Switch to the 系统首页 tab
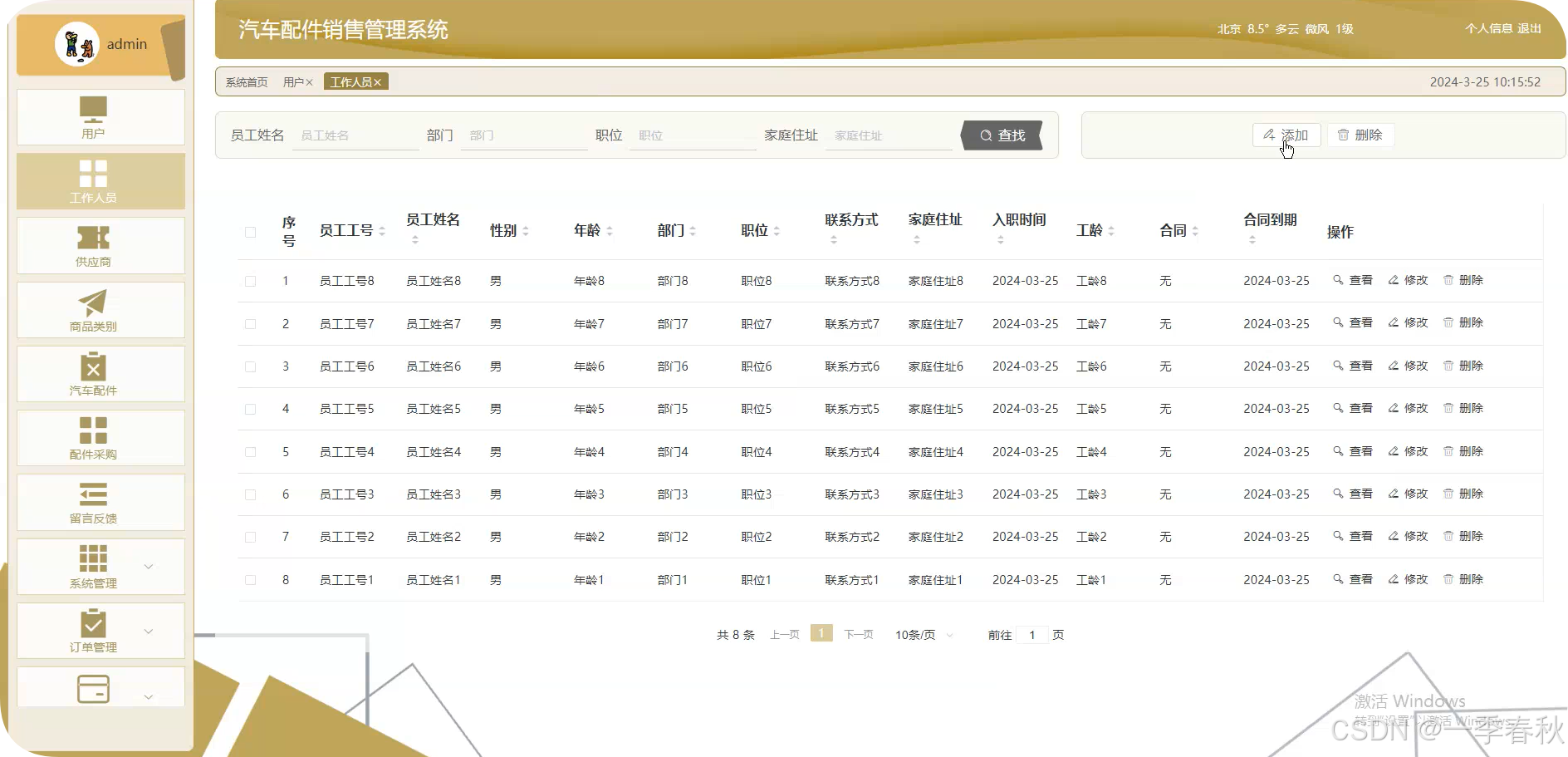 pyautogui.click(x=245, y=81)
